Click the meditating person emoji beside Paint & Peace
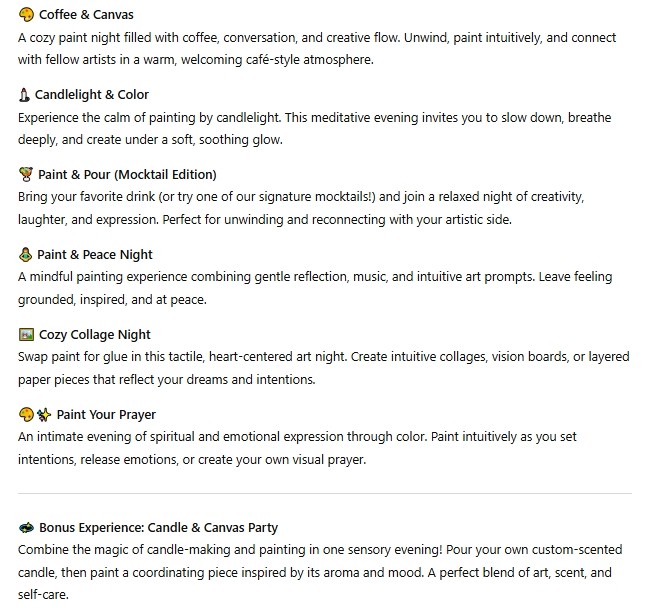646x608 pixels. click(x=26, y=255)
